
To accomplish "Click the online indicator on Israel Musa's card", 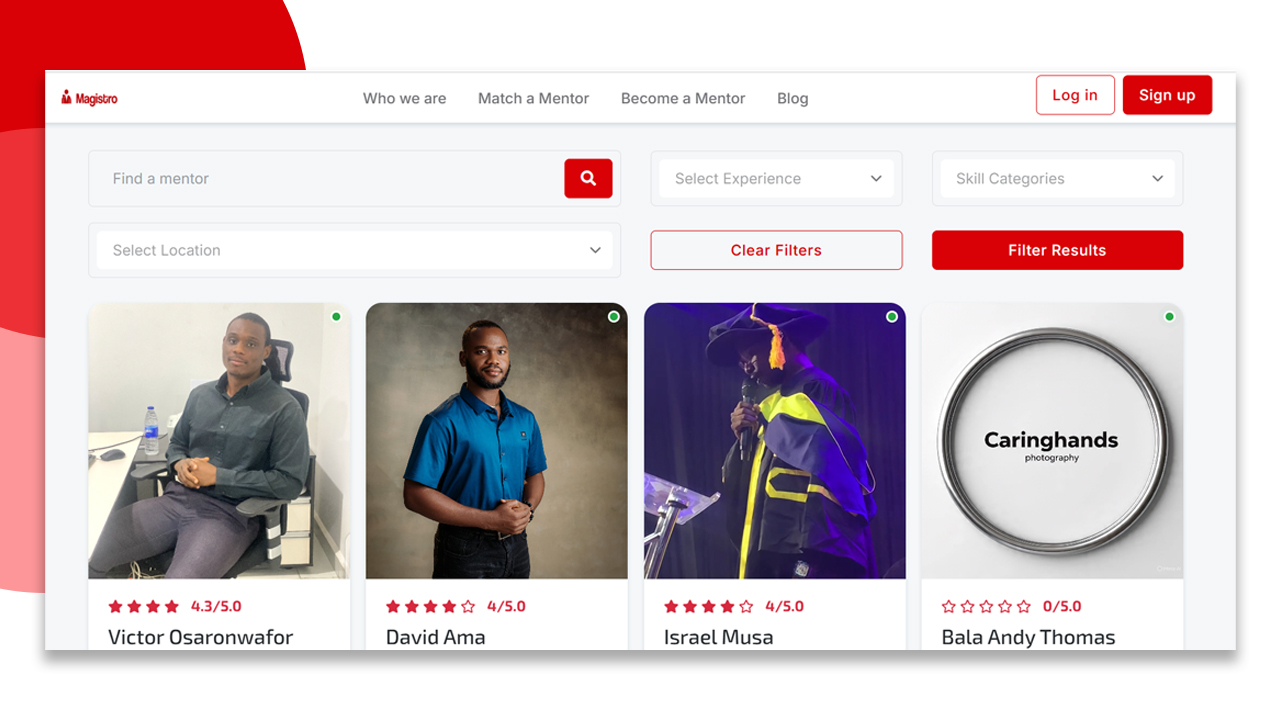I will [892, 317].
